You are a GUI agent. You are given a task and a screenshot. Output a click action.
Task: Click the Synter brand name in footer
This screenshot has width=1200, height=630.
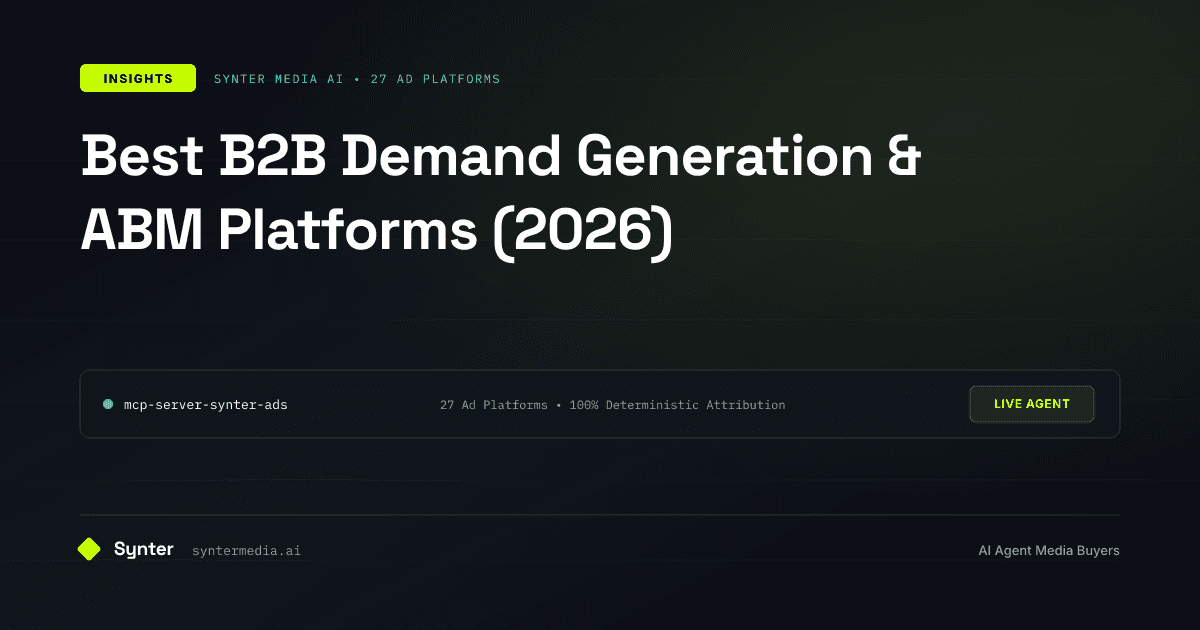144,549
